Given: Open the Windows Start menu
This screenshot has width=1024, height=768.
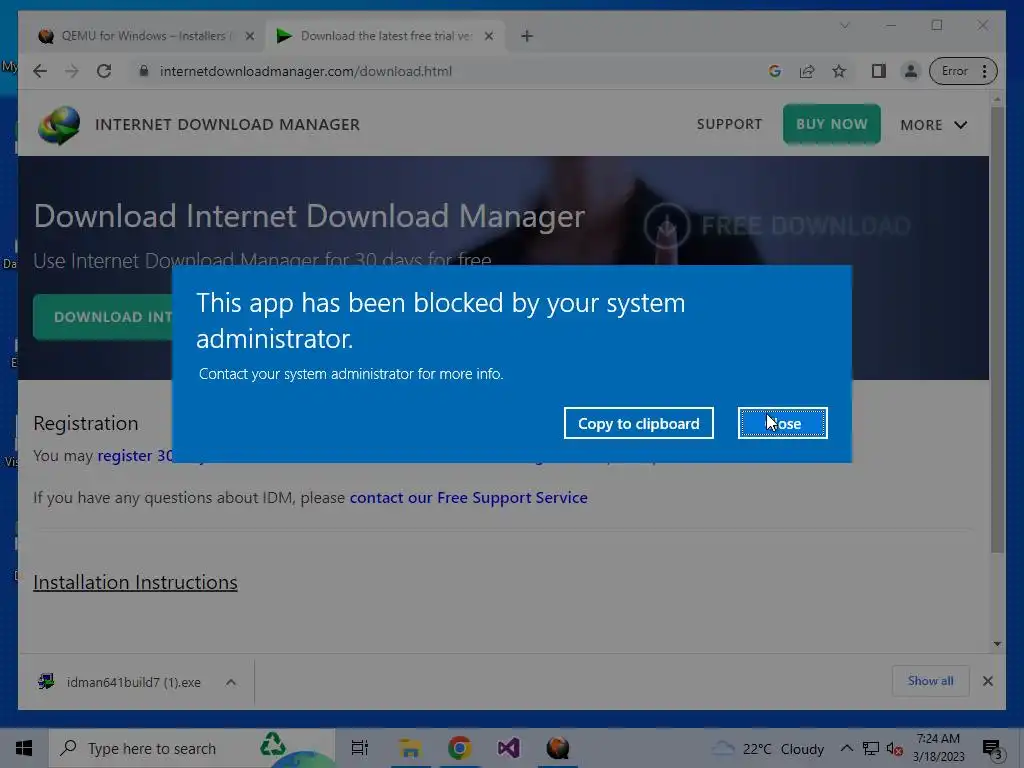Looking at the screenshot, I should 24,748.
